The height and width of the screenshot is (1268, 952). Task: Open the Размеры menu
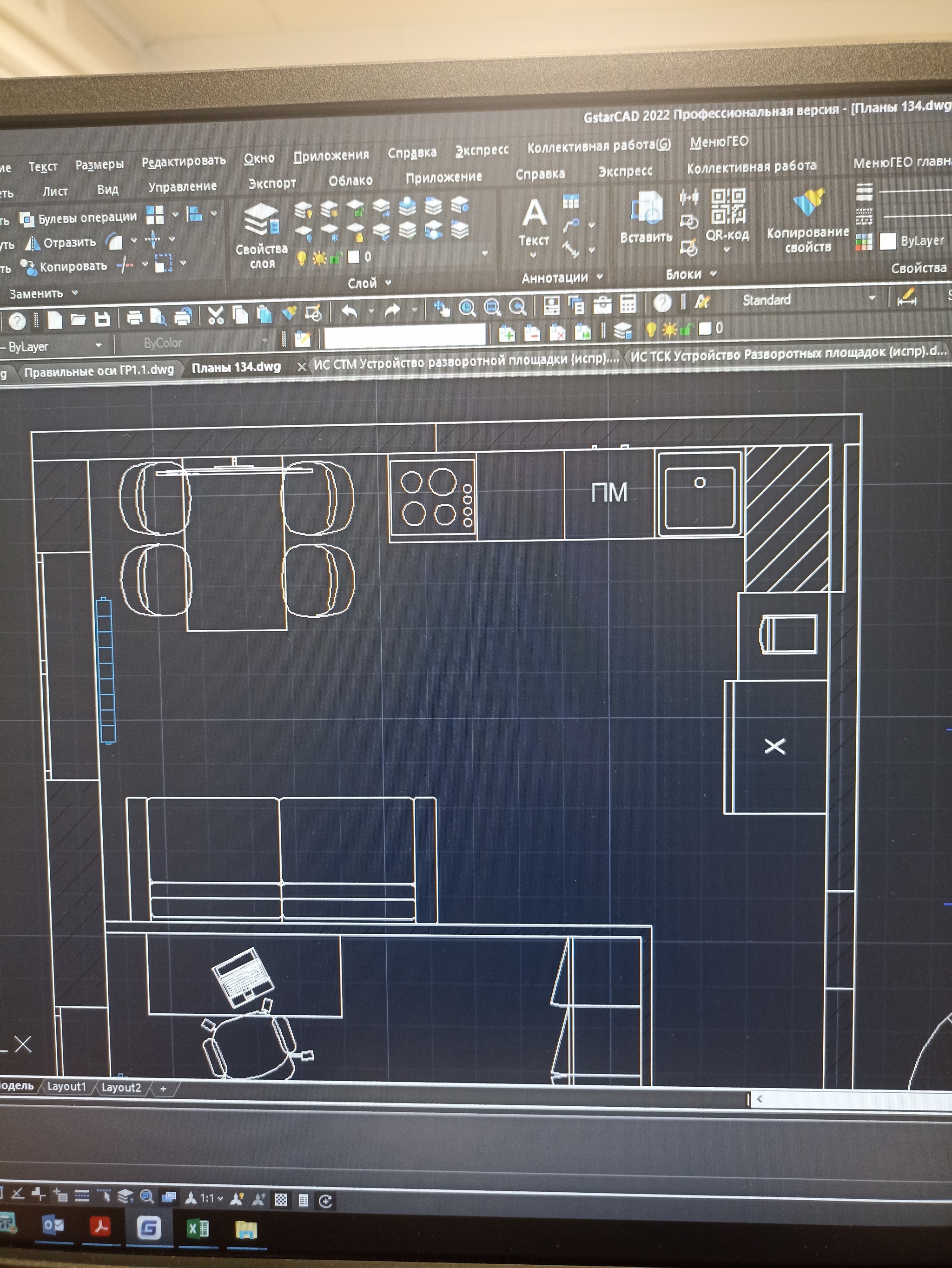100,165
